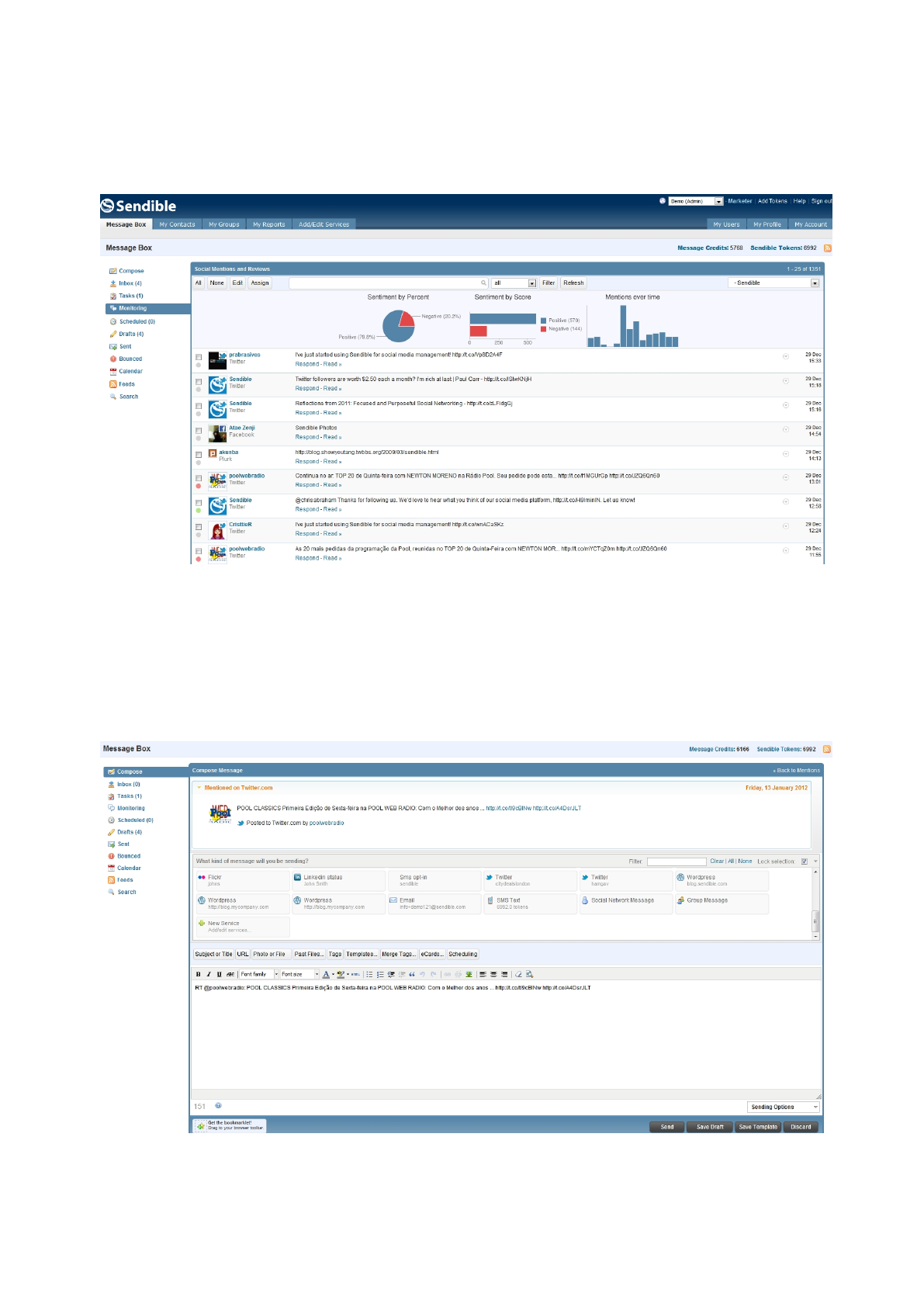The width and height of the screenshot is (924, 1307).
Task: Open the My Contacts tab
Action: point(177,224)
